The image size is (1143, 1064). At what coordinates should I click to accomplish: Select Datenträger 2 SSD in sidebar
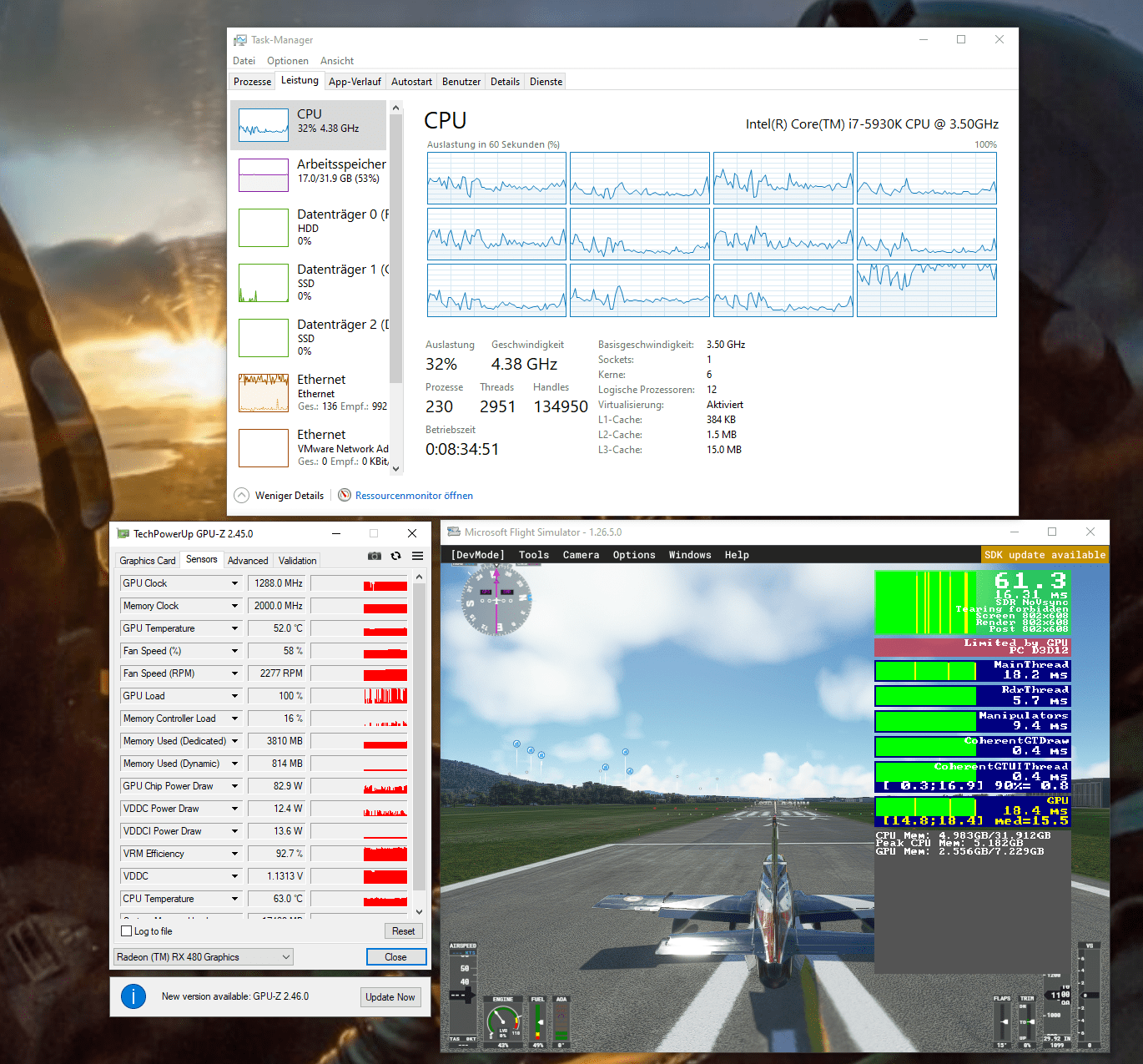(x=309, y=338)
